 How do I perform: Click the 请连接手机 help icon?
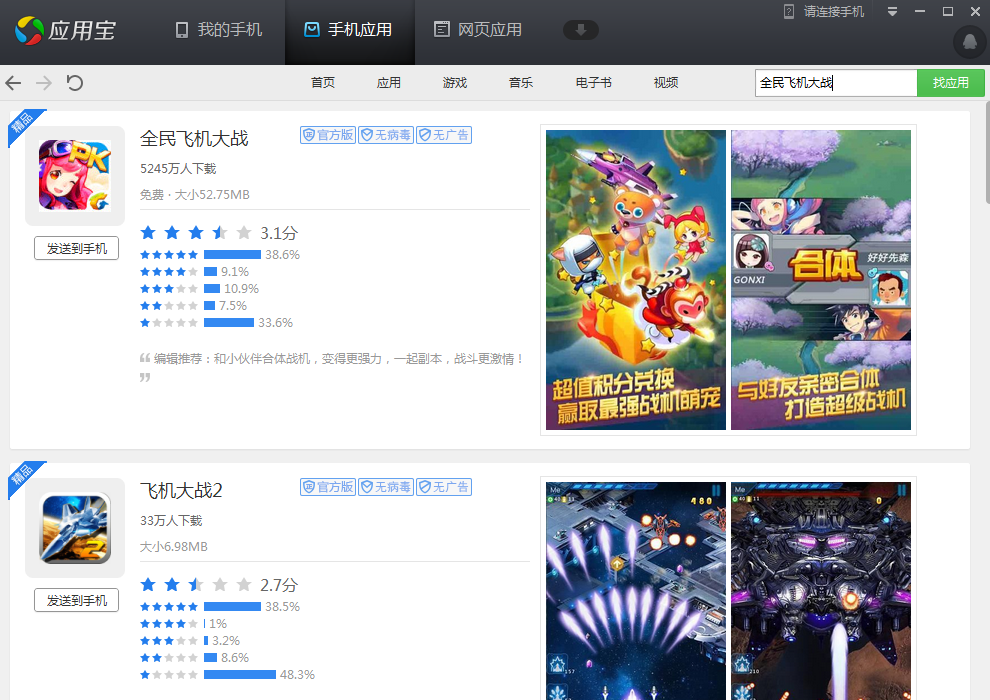tap(789, 11)
